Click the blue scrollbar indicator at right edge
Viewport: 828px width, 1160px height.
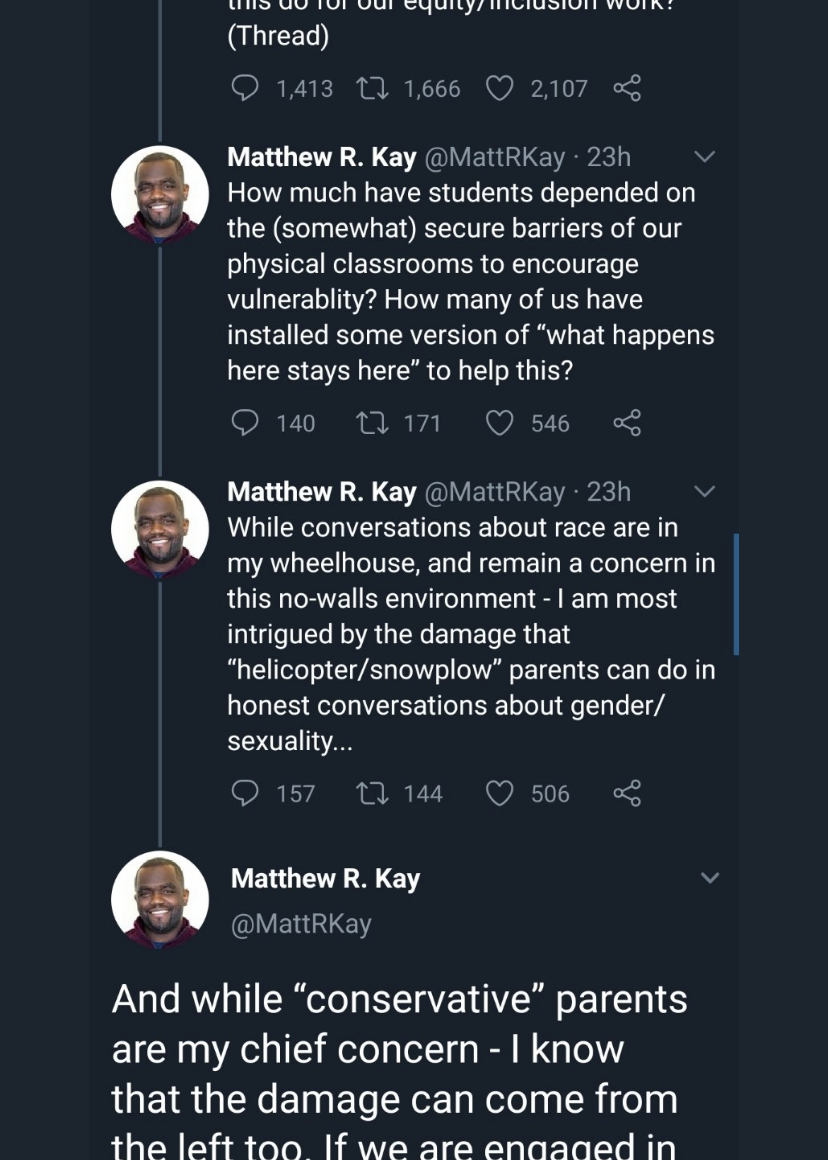[x=736, y=594]
